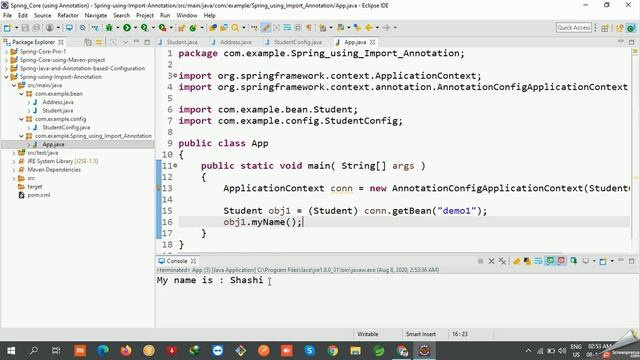The width and height of the screenshot is (640, 360).
Task: Click the New file toolbar icon
Action: pyautogui.click(x=7, y=28)
